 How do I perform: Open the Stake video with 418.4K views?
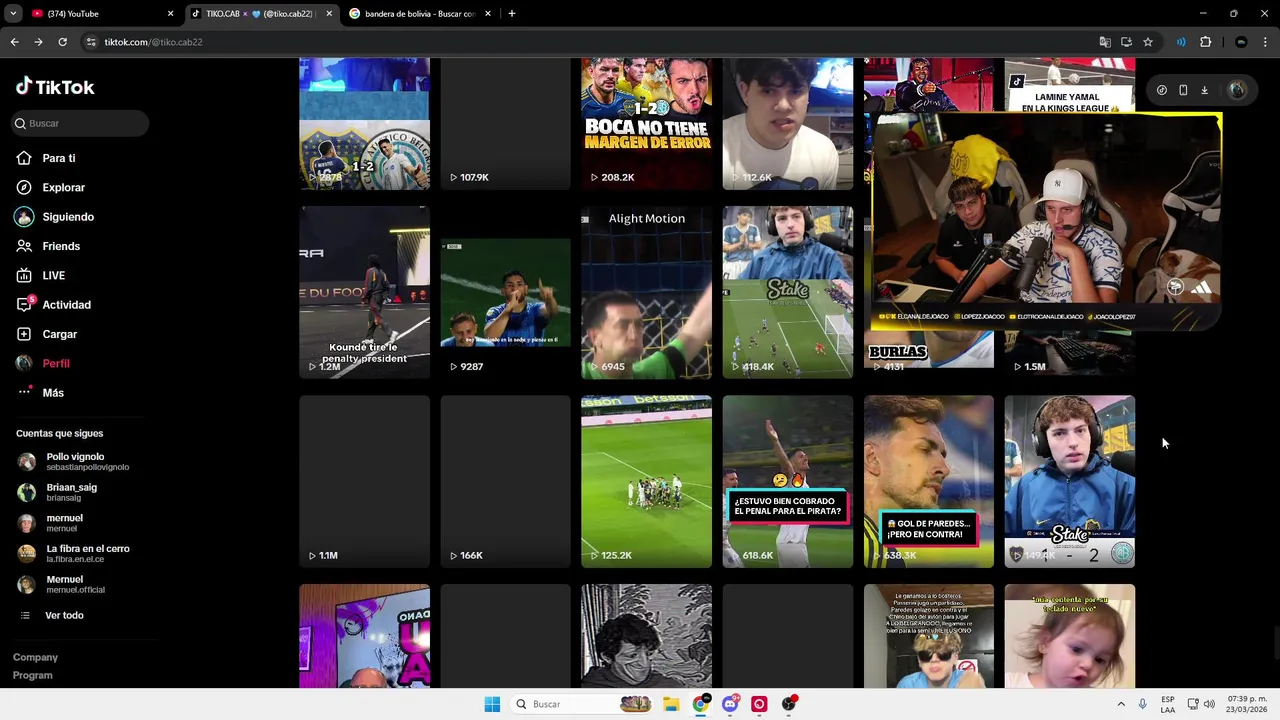click(788, 292)
